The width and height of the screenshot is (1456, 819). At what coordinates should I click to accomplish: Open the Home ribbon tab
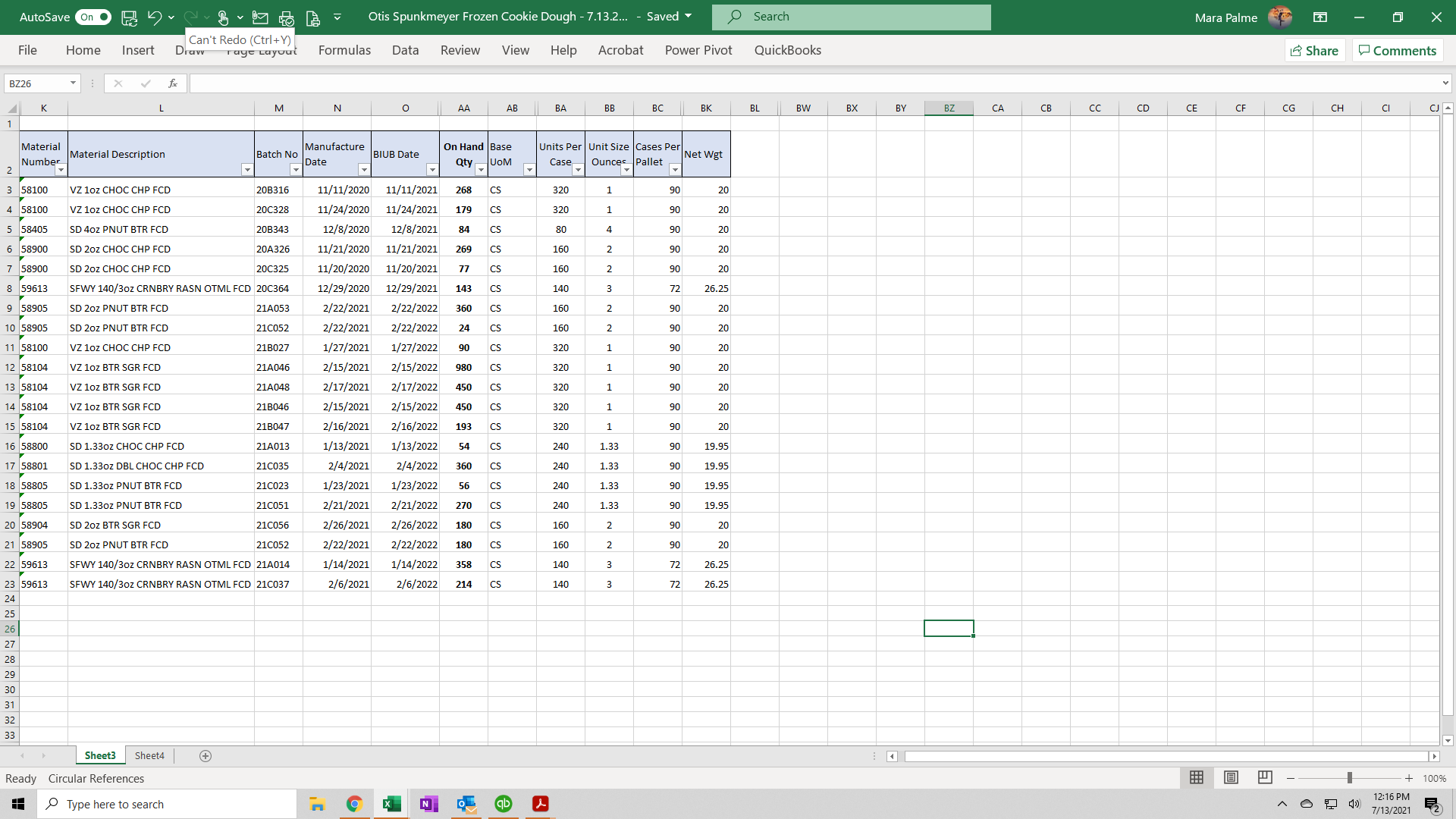click(x=83, y=50)
